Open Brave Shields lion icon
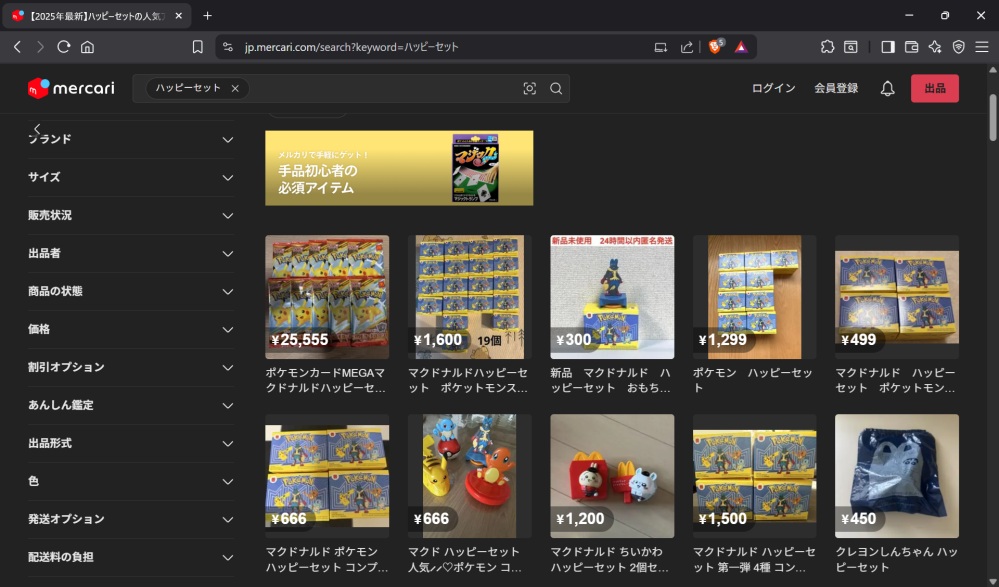Image resolution: width=999 pixels, height=587 pixels. pyautogui.click(x=715, y=47)
